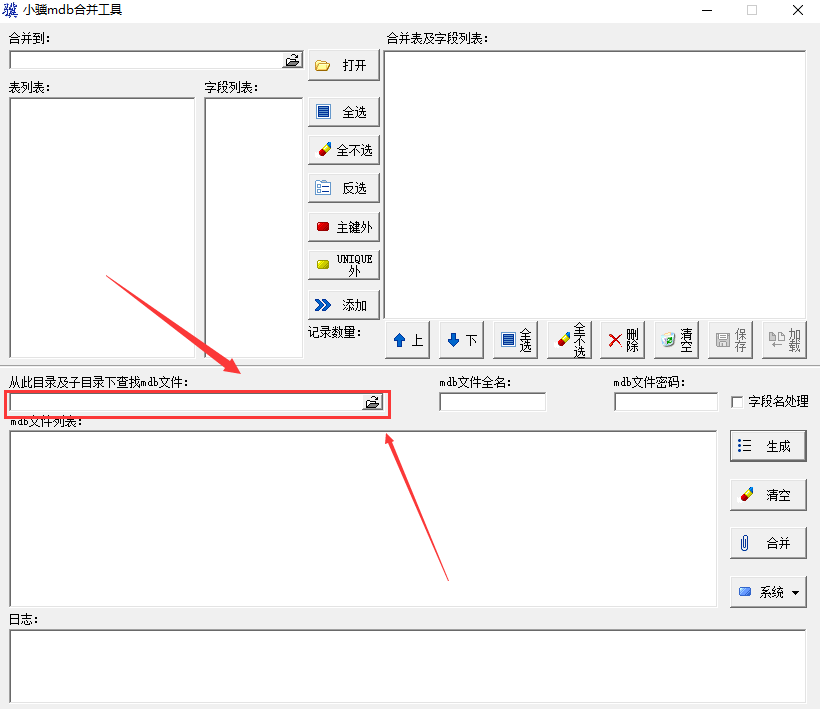Open the 系统 dropdown menu

[768, 592]
